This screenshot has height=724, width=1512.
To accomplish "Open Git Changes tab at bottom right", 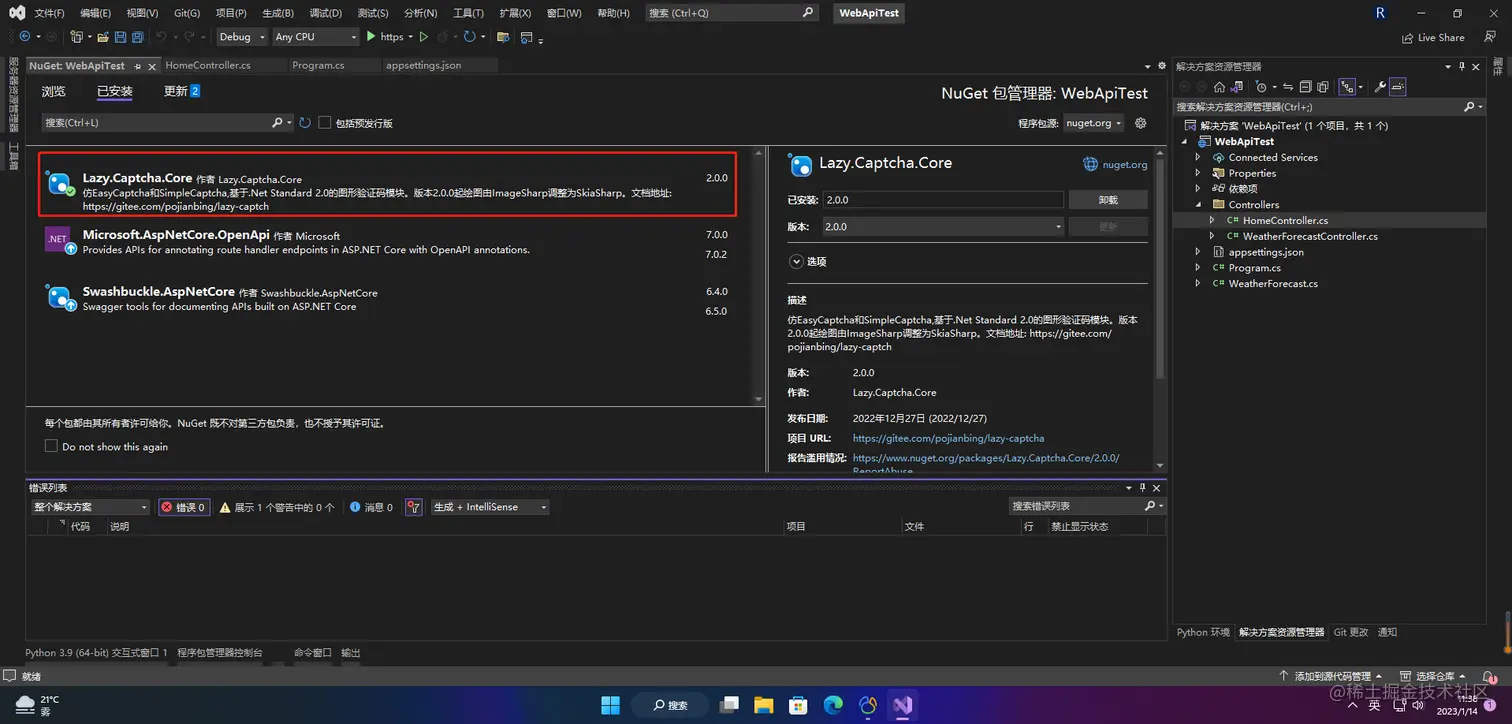I will [1351, 632].
